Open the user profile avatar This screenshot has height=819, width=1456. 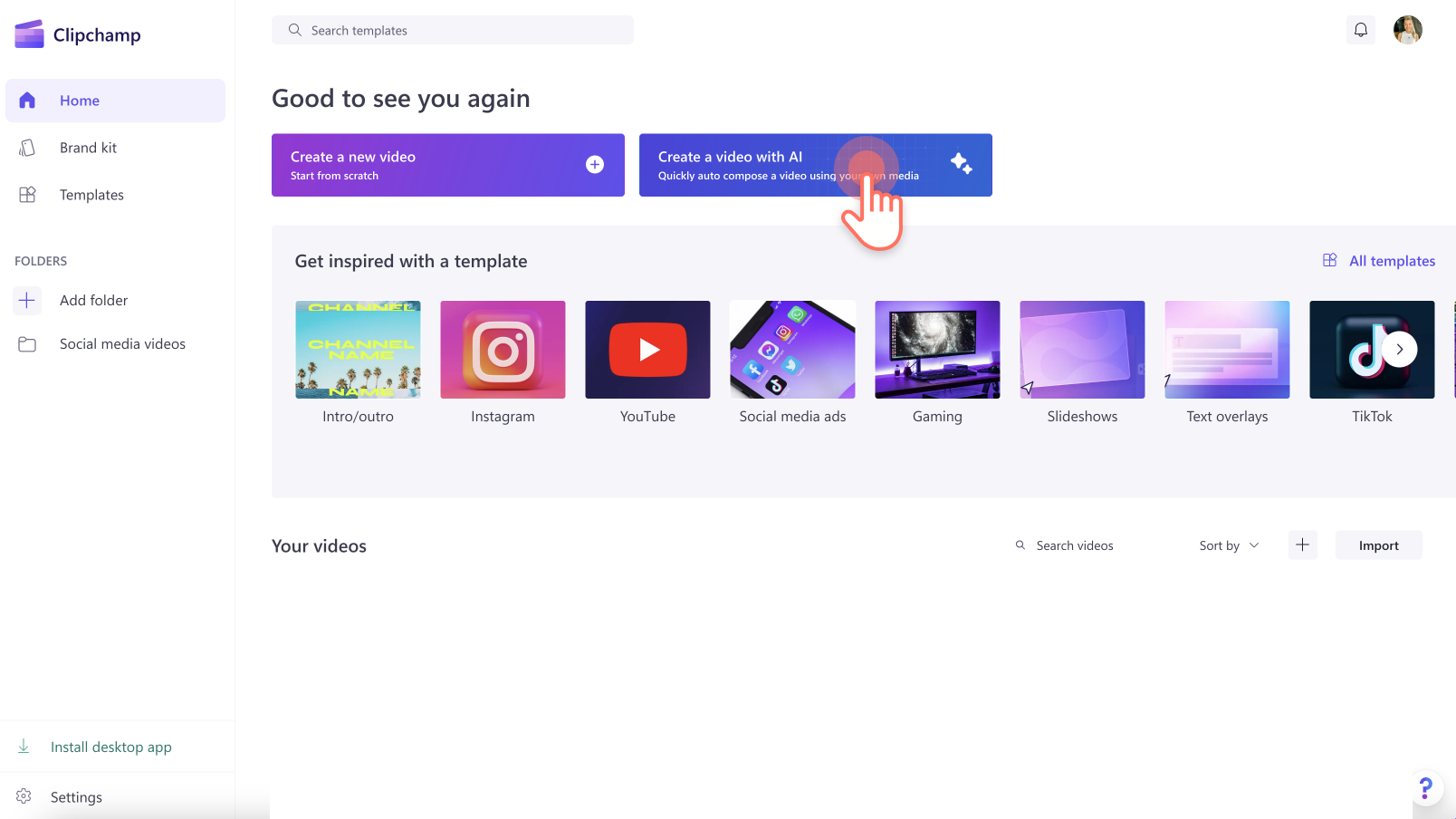point(1408,30)
